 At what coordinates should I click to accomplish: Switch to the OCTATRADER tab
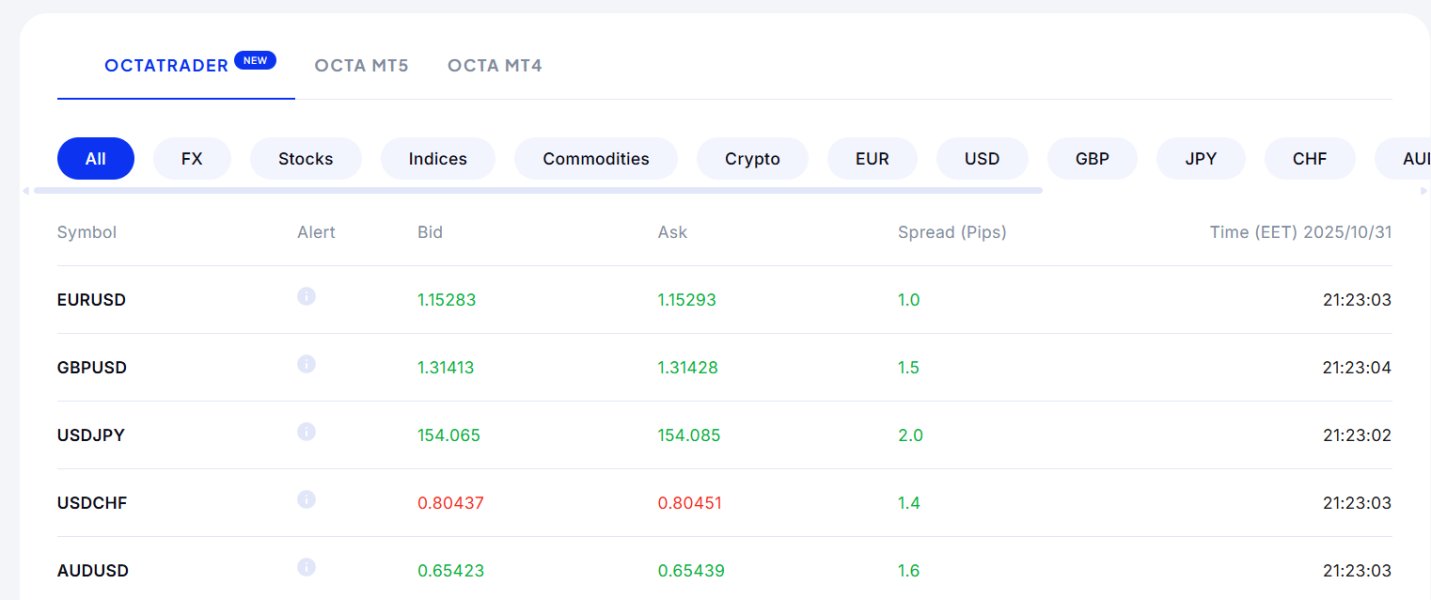(167, 66)
